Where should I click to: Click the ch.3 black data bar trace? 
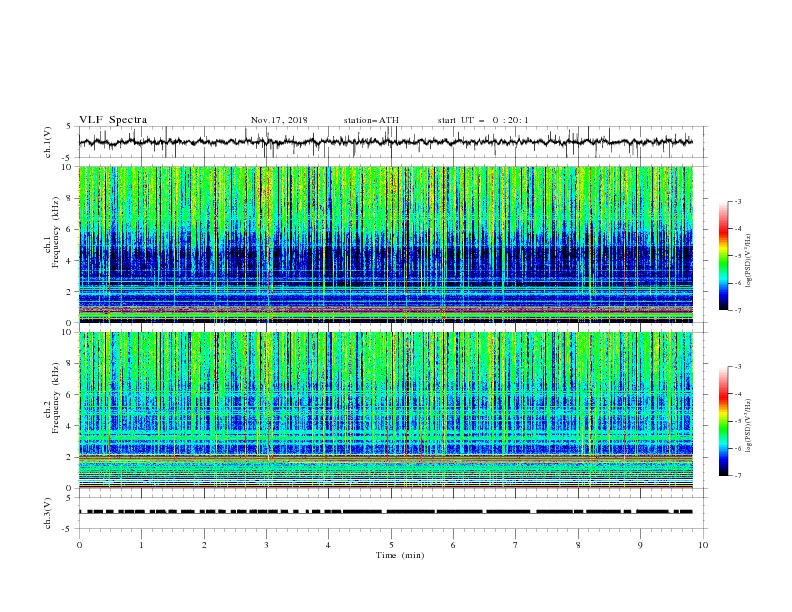click(x=386, y=512)
